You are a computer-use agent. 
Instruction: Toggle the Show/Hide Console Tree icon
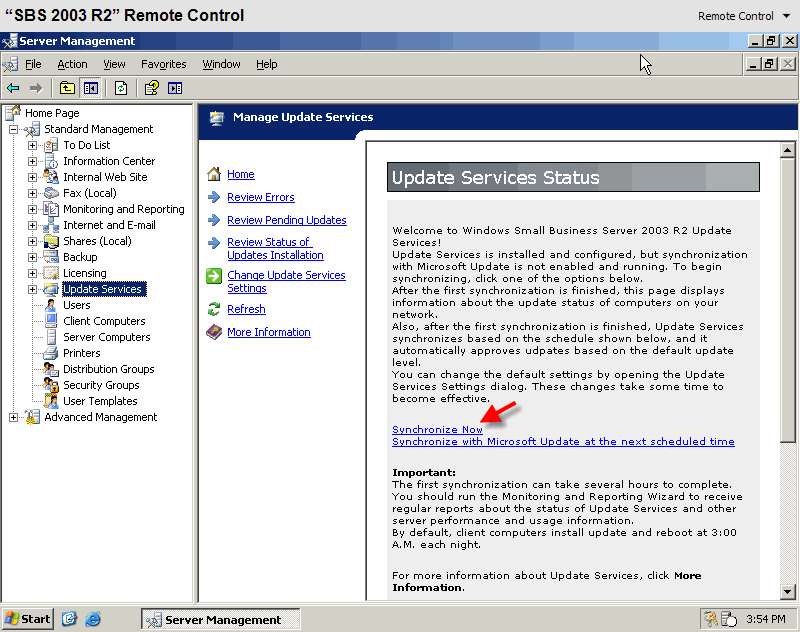[x=91, y=88]
